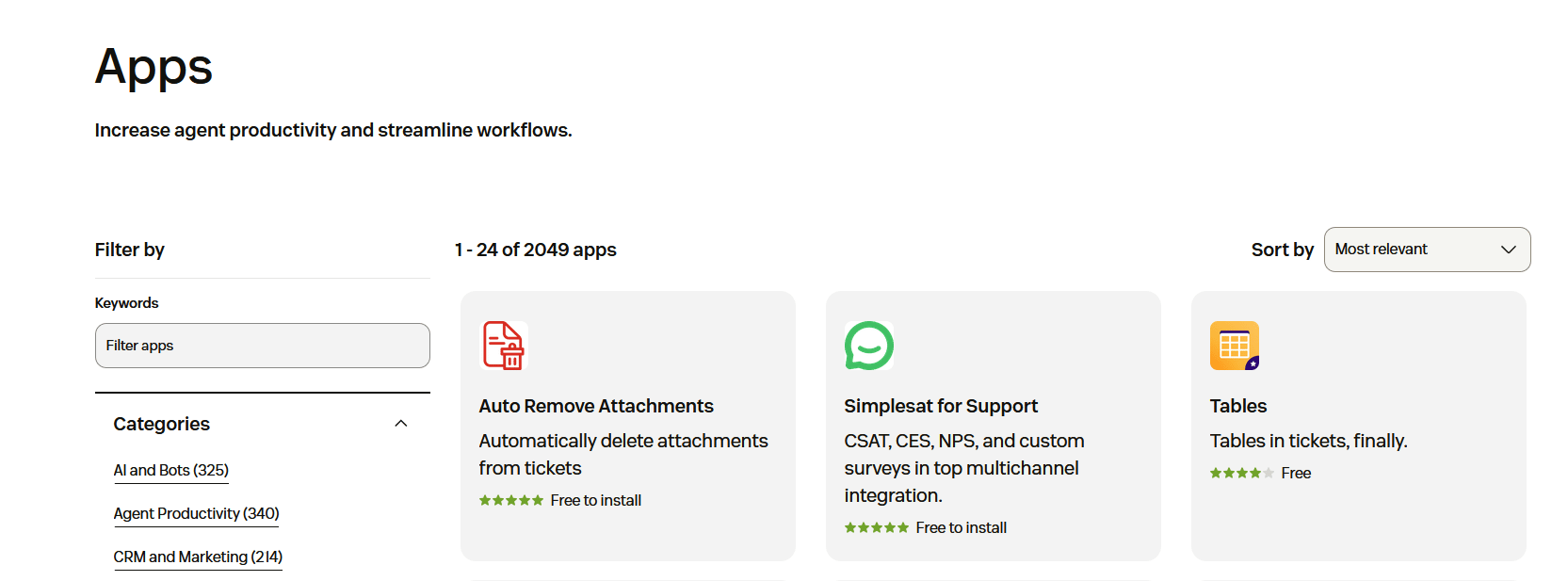Click the star rating for Simplesat for Support
This screenshot has width=1568, height=581.
coord(877,527)
